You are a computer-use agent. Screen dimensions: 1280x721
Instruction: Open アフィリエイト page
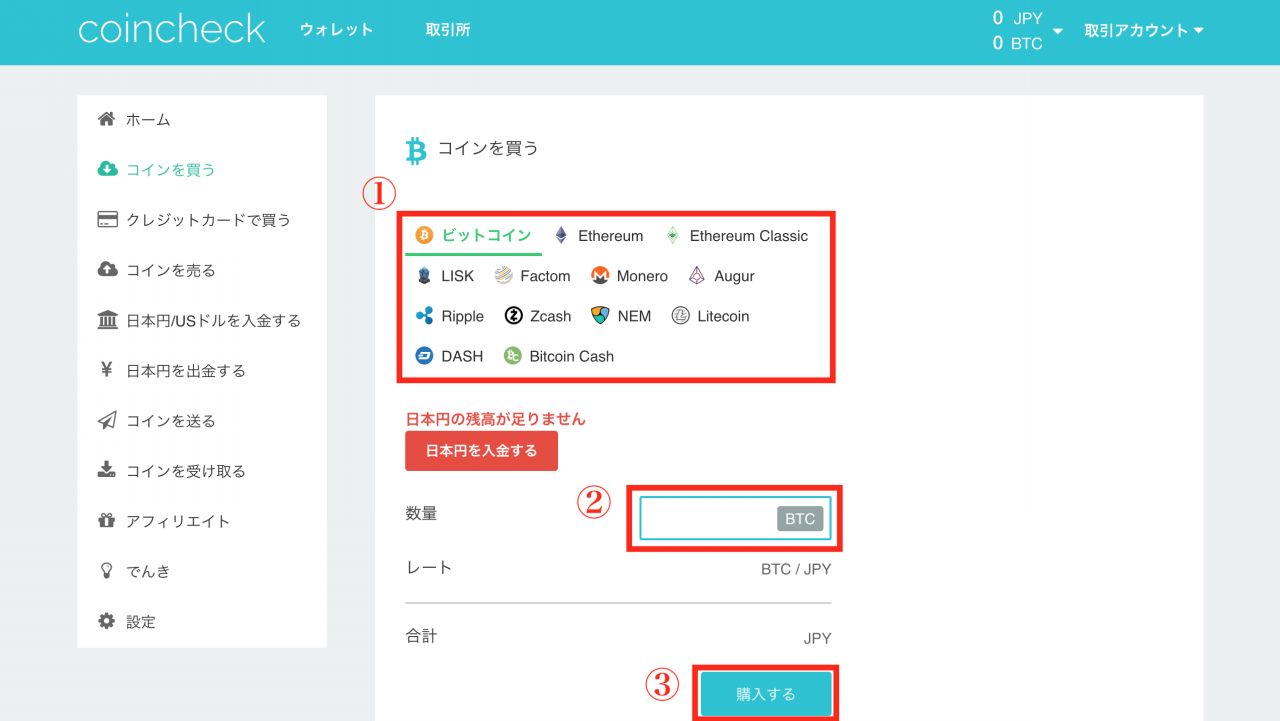(x=178, y=521)
